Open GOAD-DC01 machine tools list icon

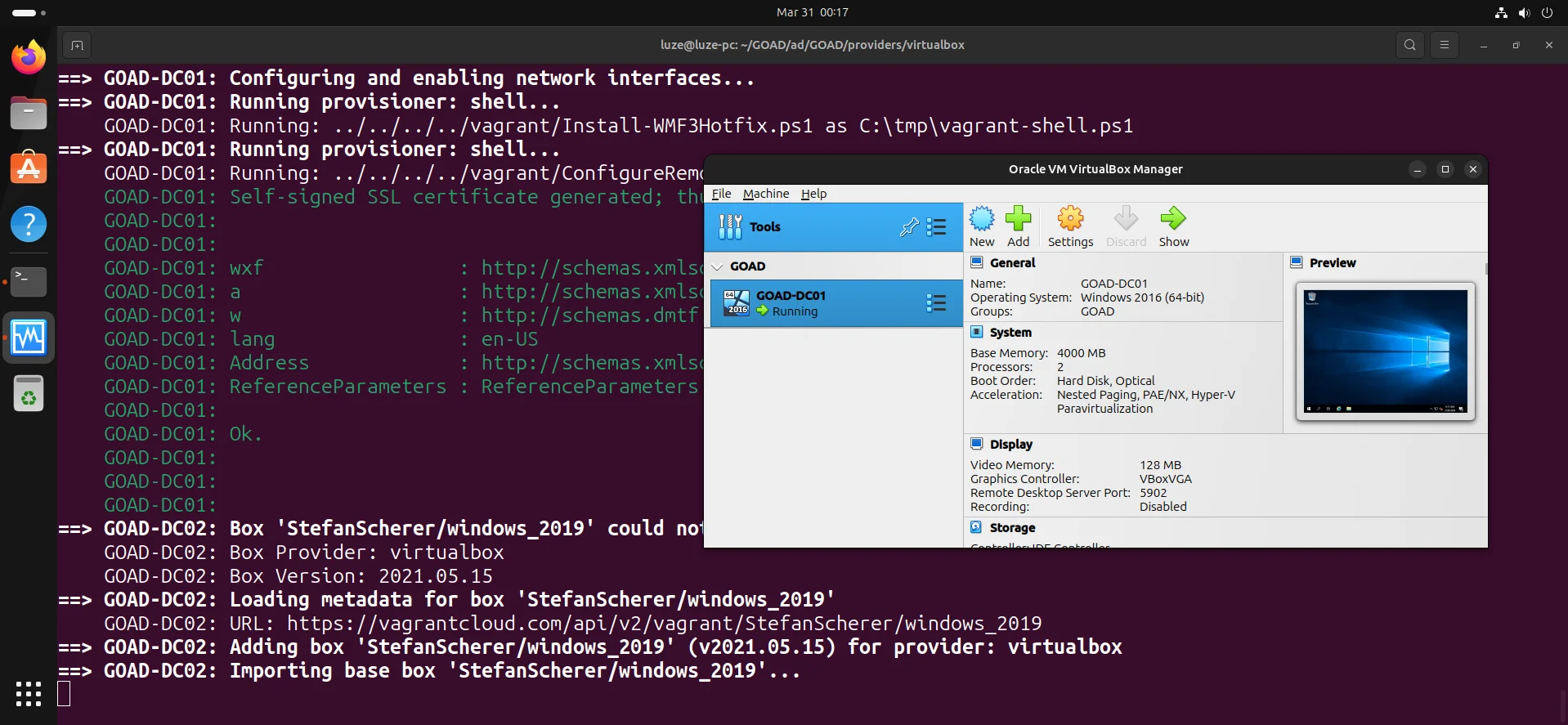[936, 303]
